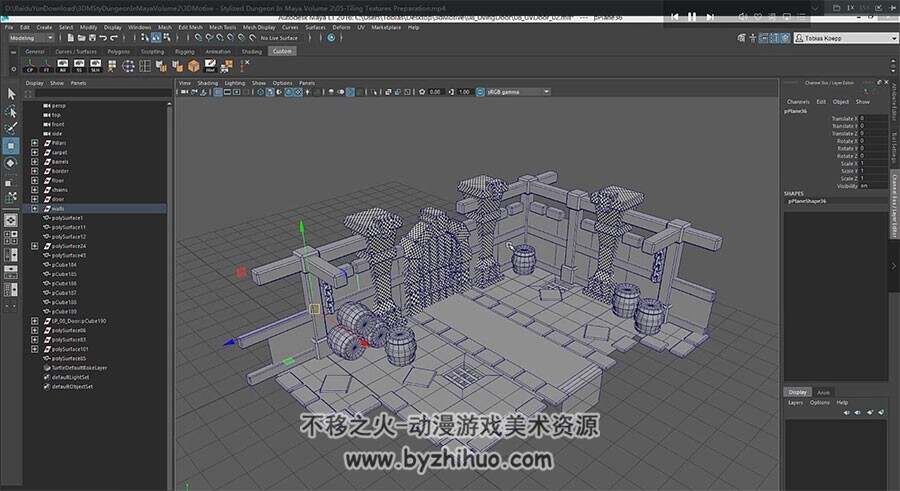Switch to Rigging shelf tab
The height and width of the screenshot is (491, 900).
coord(185,52)
